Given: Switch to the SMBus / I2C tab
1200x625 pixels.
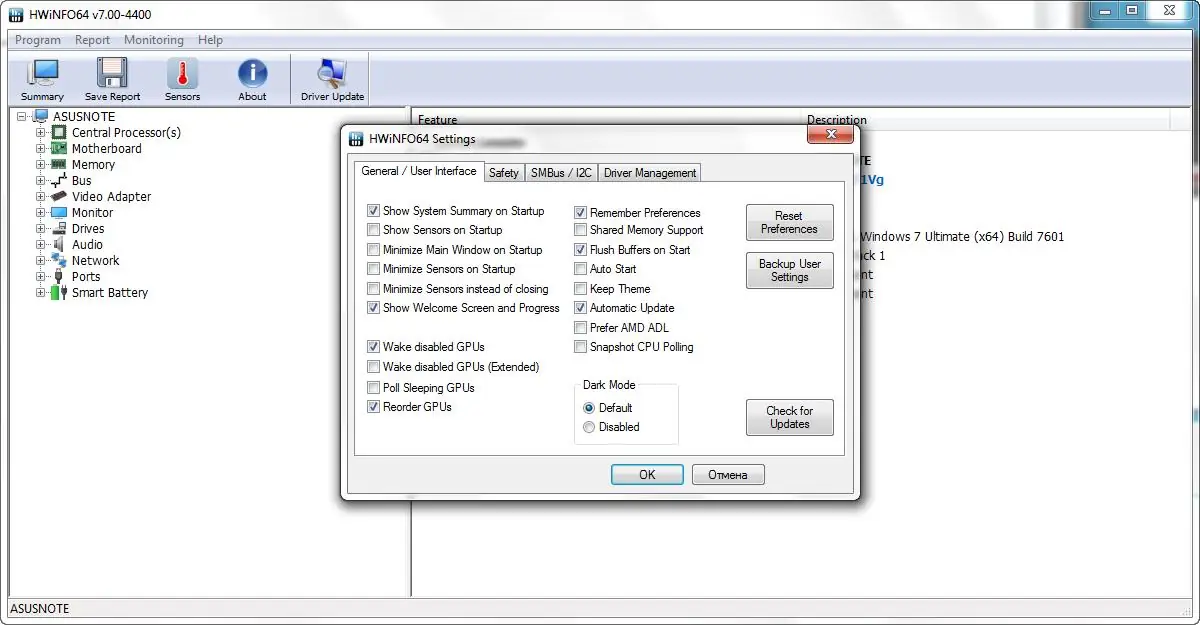Looking at the screenshot, I should (561, 173).
